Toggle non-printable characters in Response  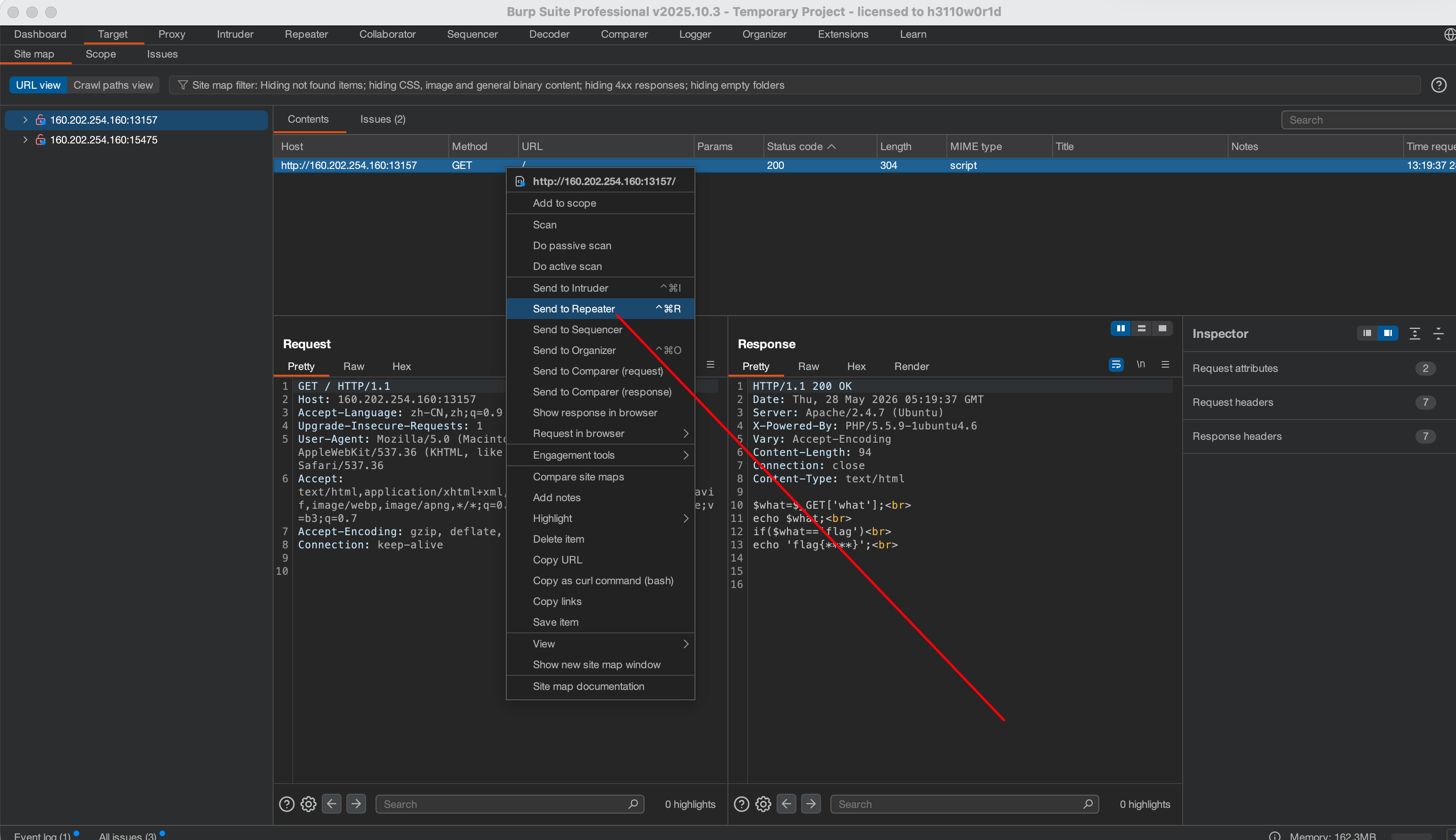pyautogui.click(x=1140, y=364)
